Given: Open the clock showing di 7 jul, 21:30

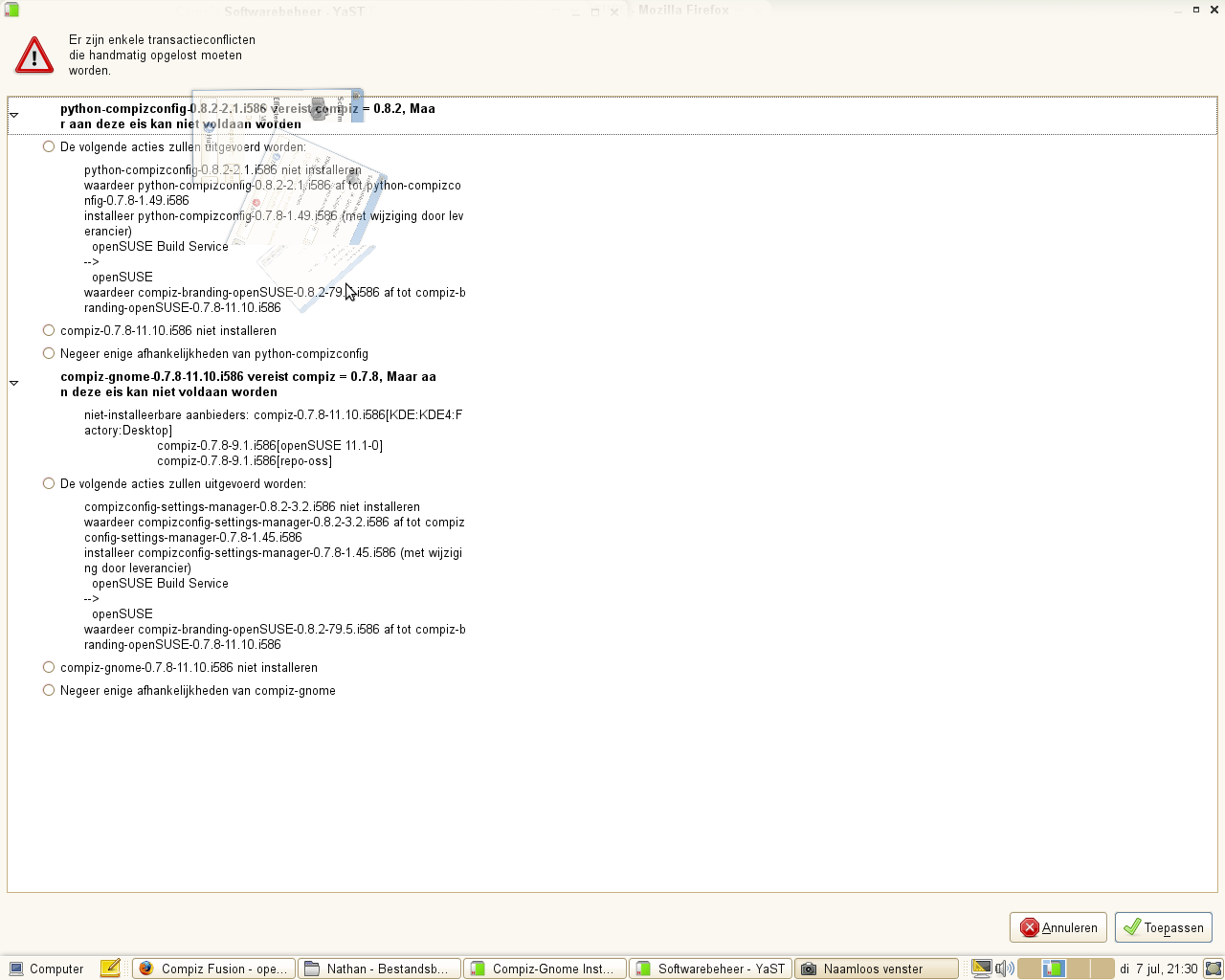Looking at the screenshot, I should pos(1158,969).
